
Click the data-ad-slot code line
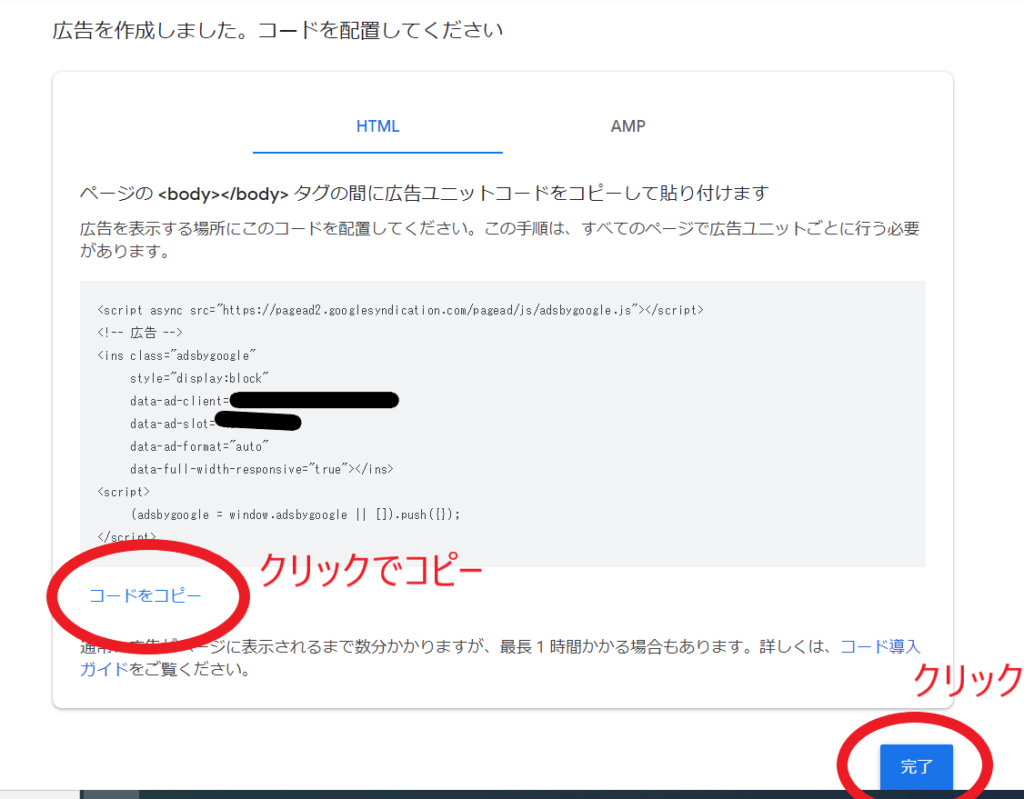pos(216,423)
